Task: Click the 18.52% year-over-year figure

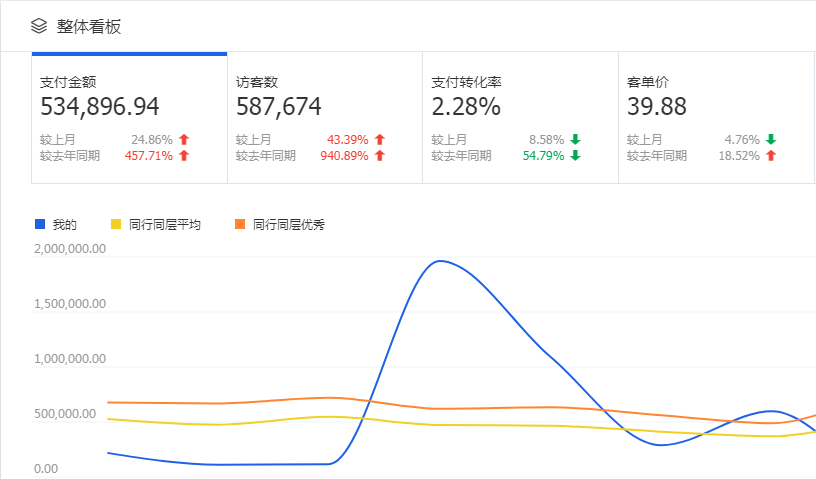Action: (x=739, y=156)
